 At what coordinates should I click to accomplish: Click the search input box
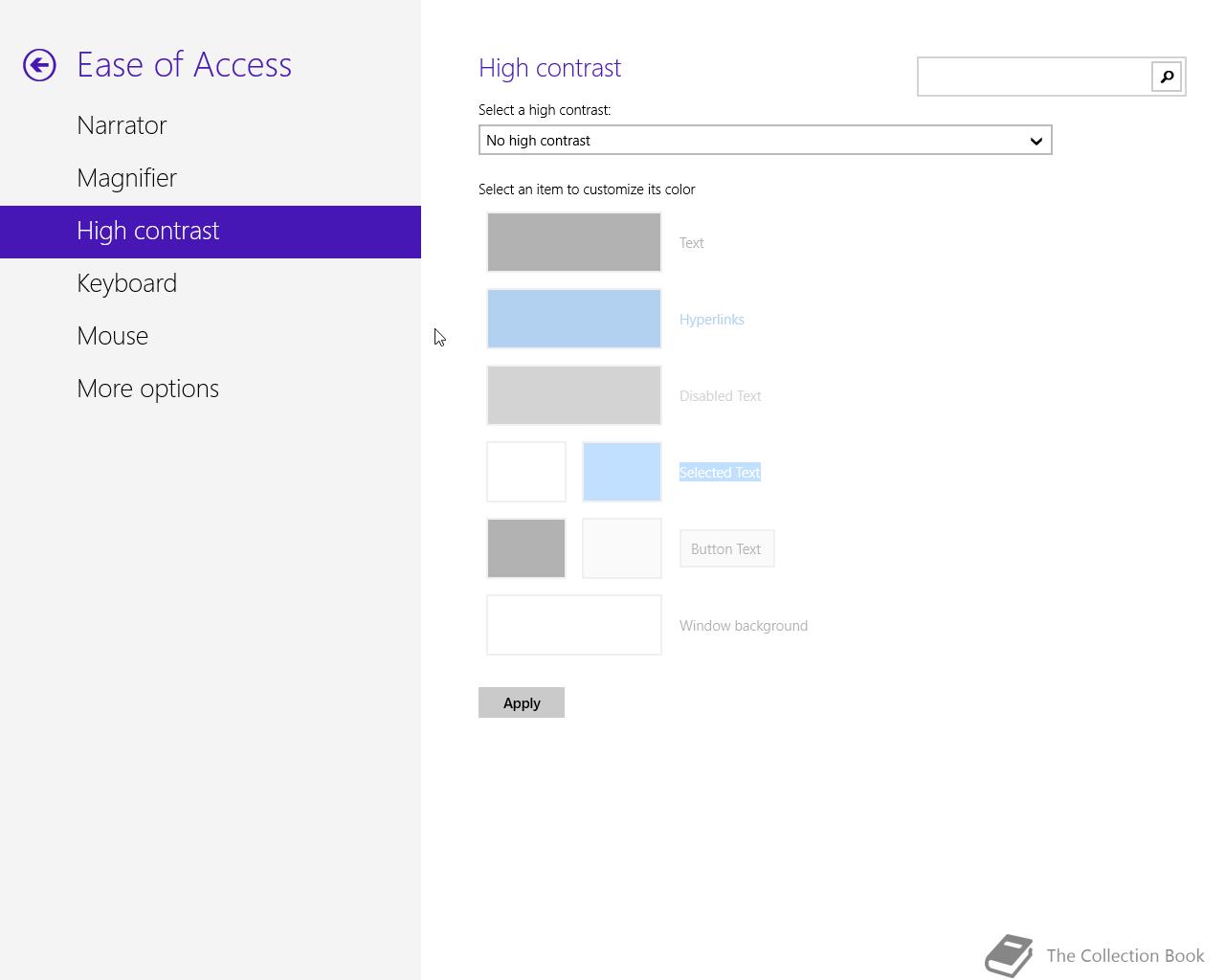click(x=1035, y=77)
